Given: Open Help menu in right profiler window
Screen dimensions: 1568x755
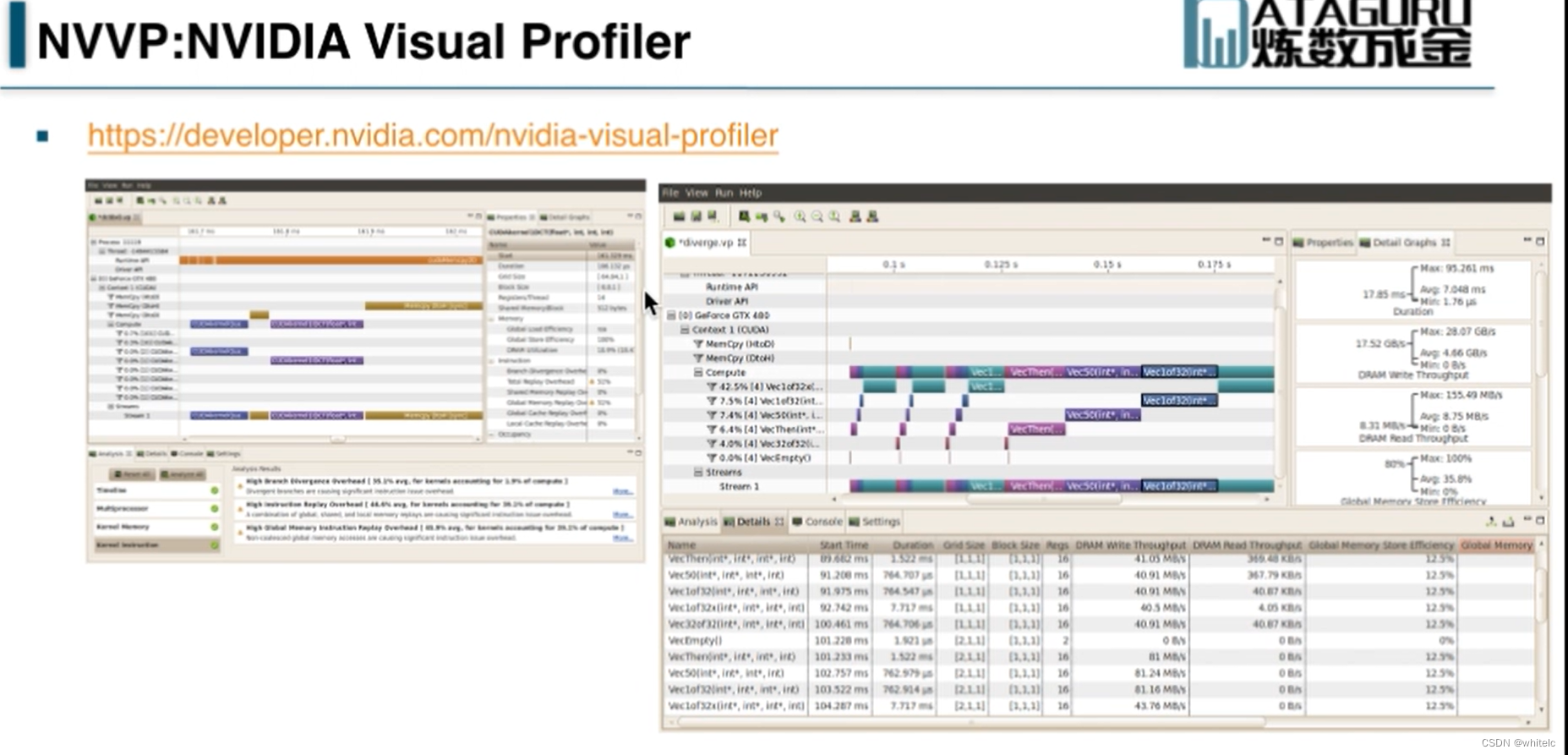Looking at the screenshot, I should (x=751, y=193).
